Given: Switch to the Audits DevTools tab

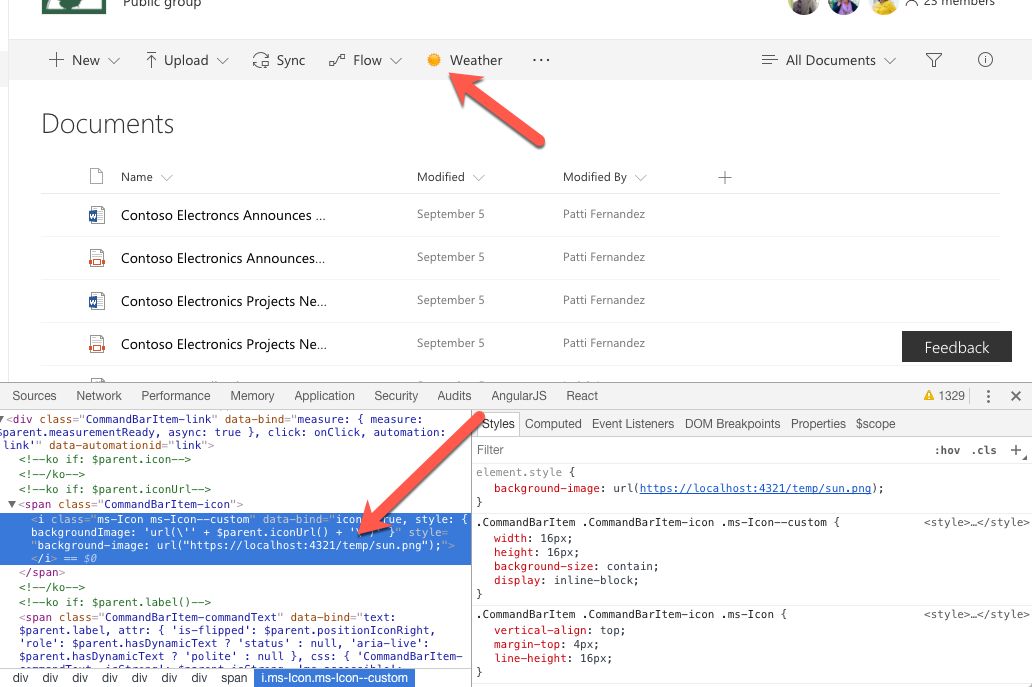Looking at the screenshot, I should point(454,395).
